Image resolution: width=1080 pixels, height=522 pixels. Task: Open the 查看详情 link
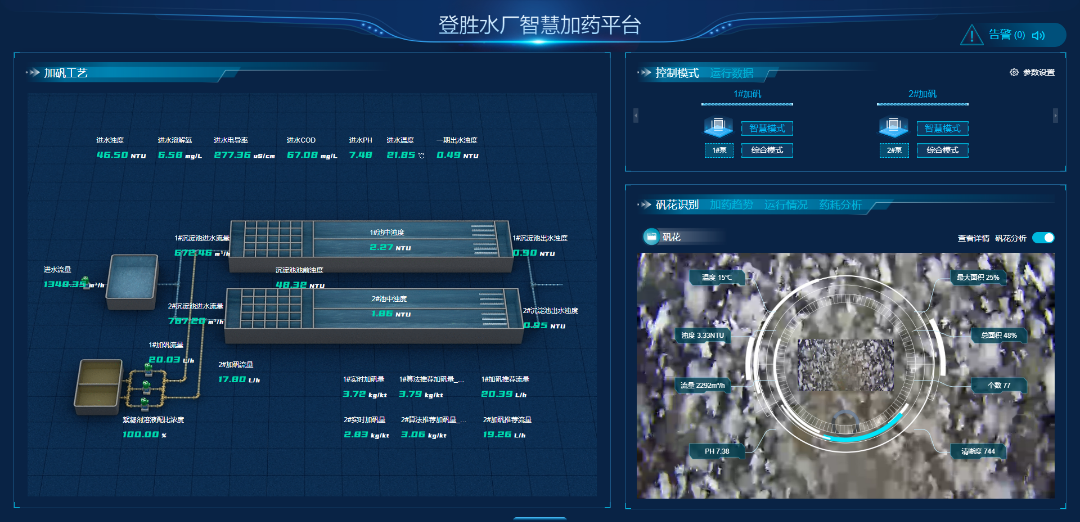coord(973,238)
